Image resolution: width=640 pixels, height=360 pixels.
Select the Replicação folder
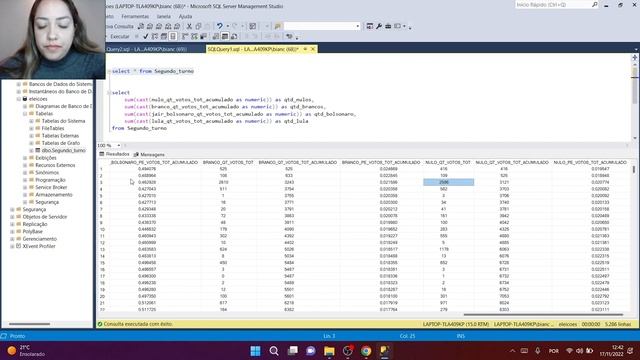click(35, 224)
